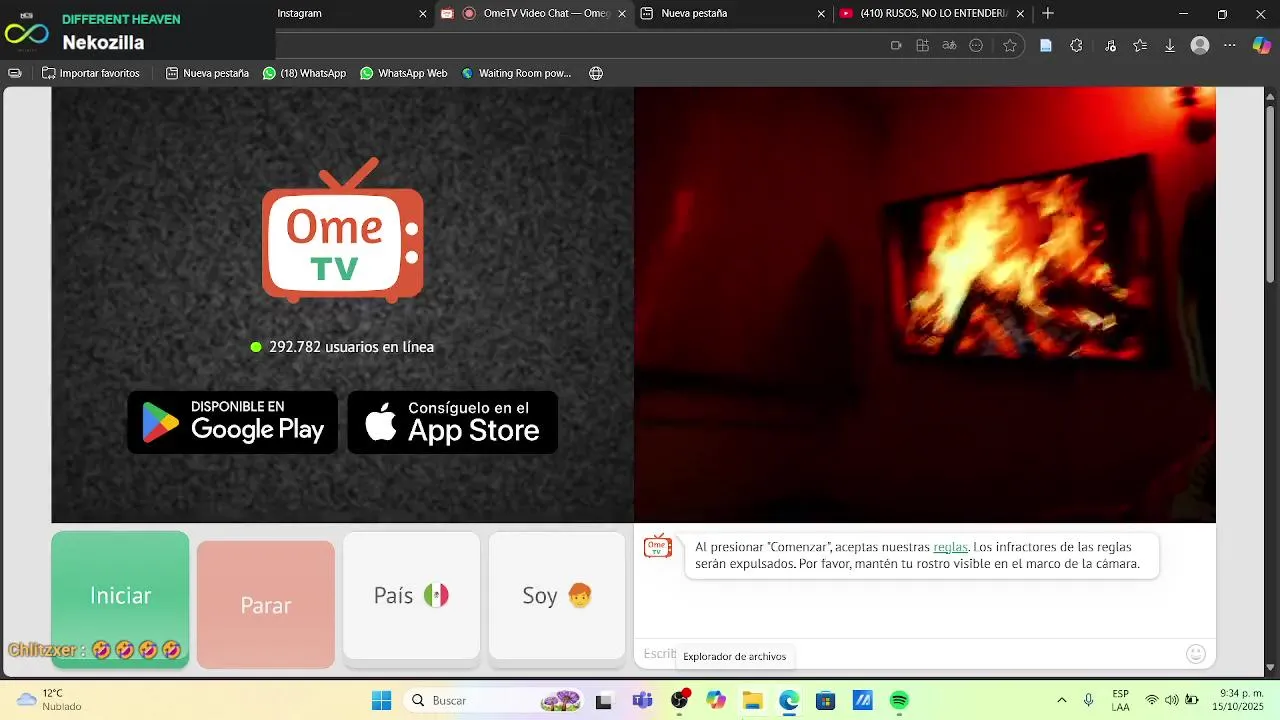Add page to favorites with star icon
Screen dimensions: 1280x720
tap(1010, 45)
